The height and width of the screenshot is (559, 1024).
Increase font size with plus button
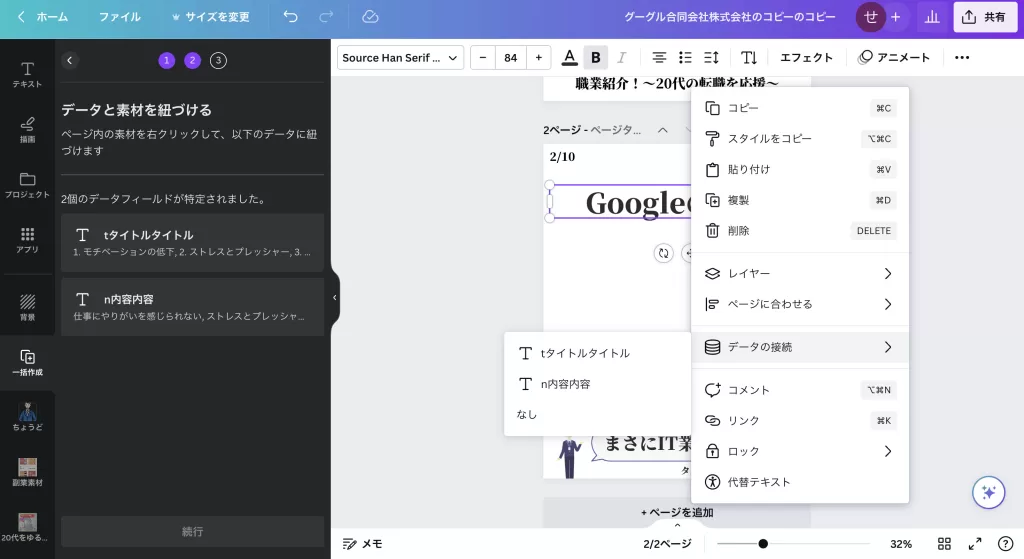pyautogui.click(x=539, y=57)
